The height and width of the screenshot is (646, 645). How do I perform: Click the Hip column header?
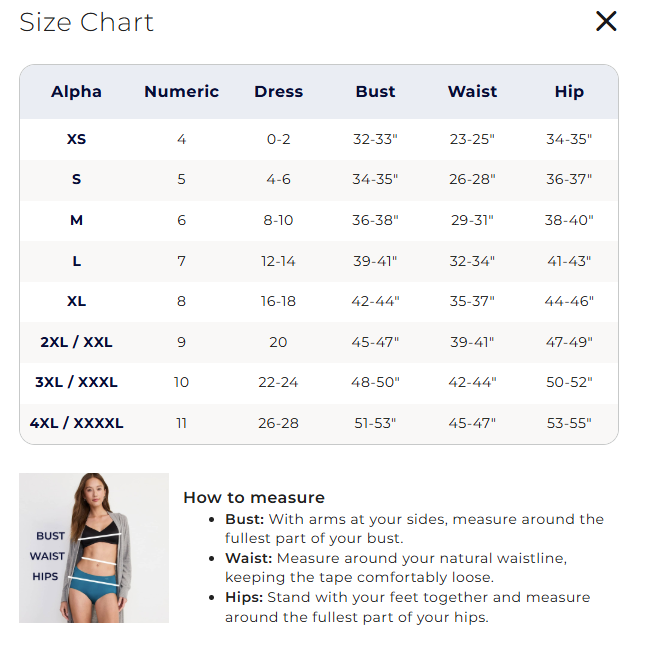click(x=569, y=92)
